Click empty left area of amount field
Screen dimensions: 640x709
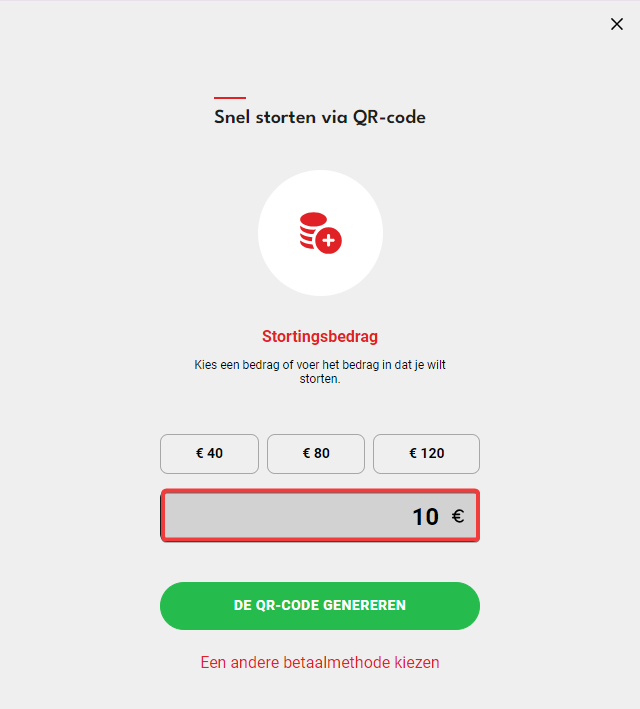tap(271, 515)
